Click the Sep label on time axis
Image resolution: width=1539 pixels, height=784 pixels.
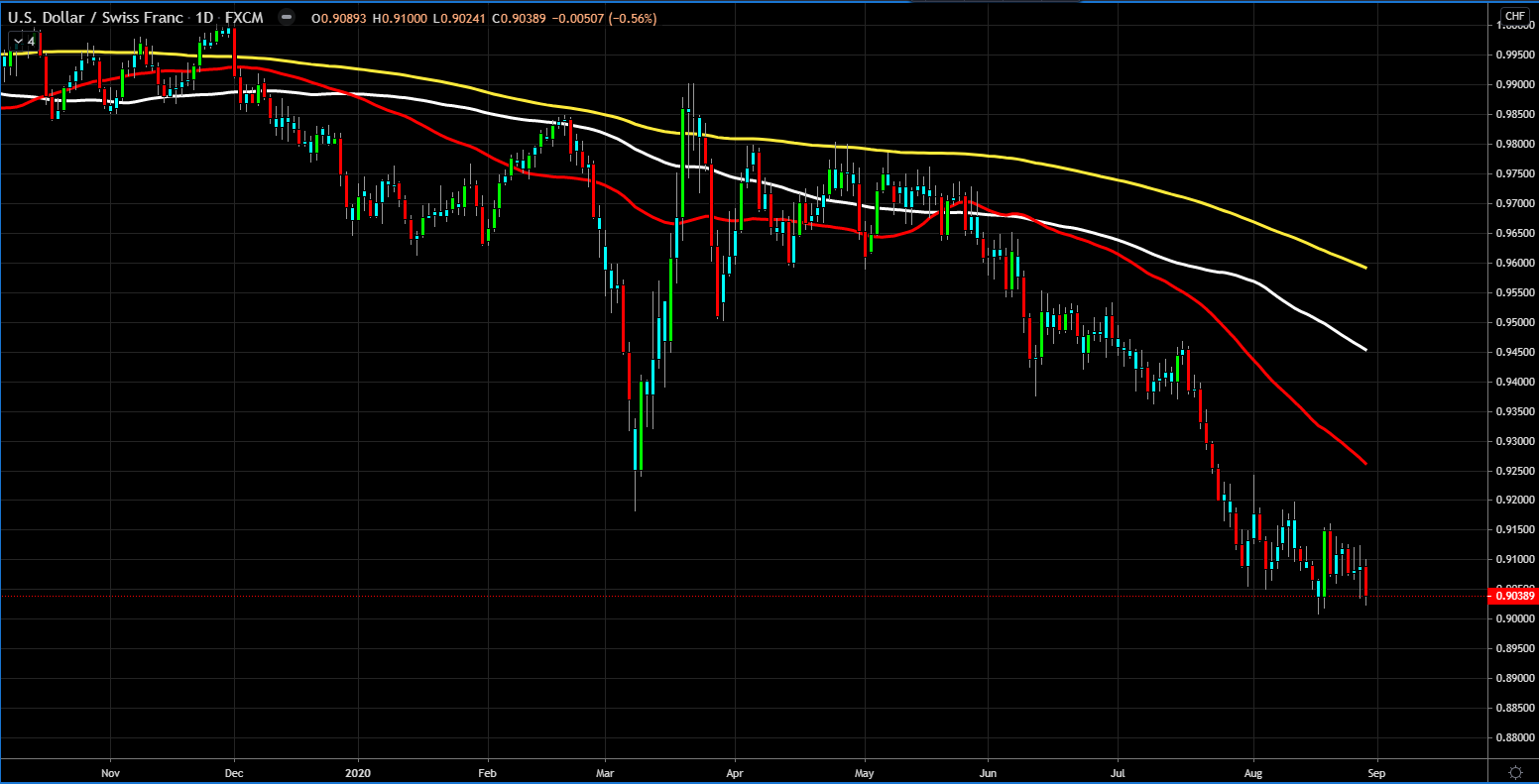coord(1375,771)
